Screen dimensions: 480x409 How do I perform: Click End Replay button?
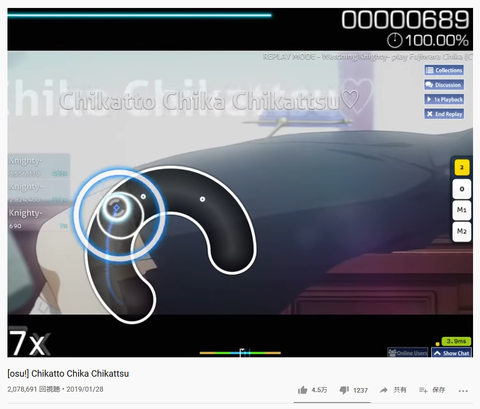pyautogui.click(x=444, y=114)
